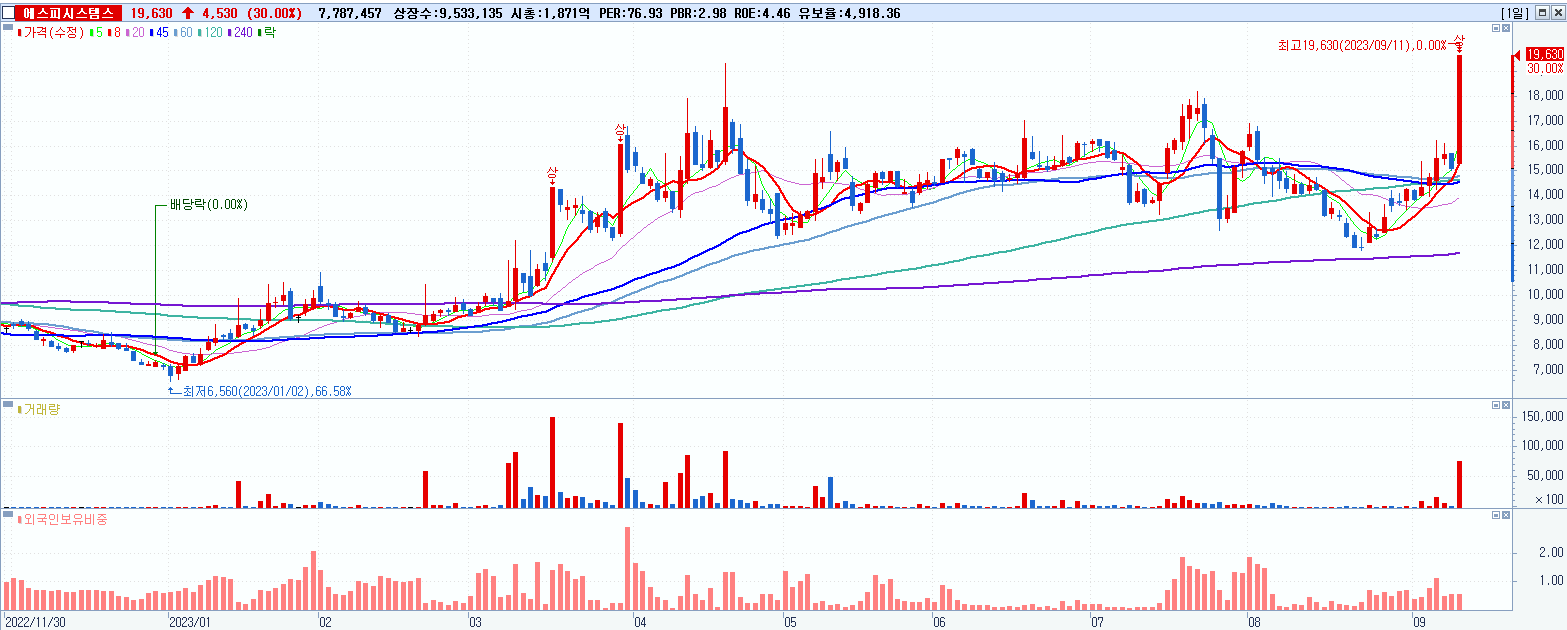Image resolution: width=1567 pixels, height=630 pixels.
Task: Click the 09 month label on date axis
Action: tap(1418, 622)
